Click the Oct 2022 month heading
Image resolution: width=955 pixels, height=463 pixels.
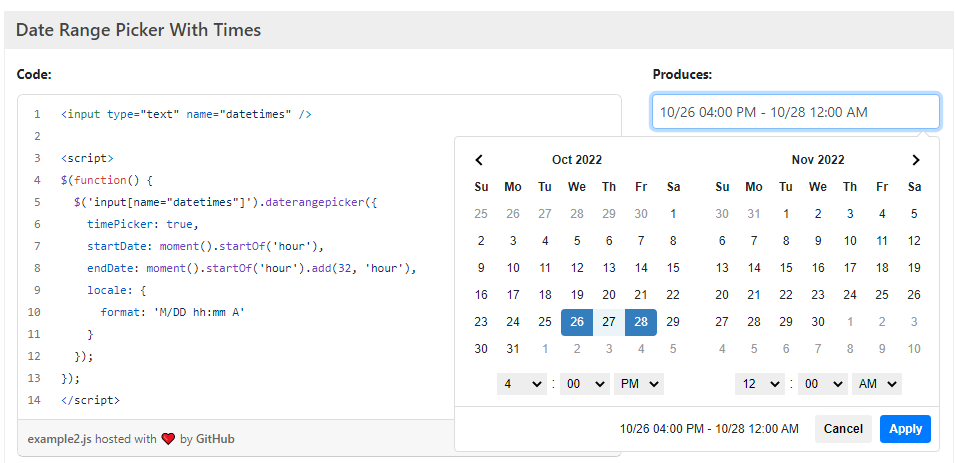click(577, 160)
